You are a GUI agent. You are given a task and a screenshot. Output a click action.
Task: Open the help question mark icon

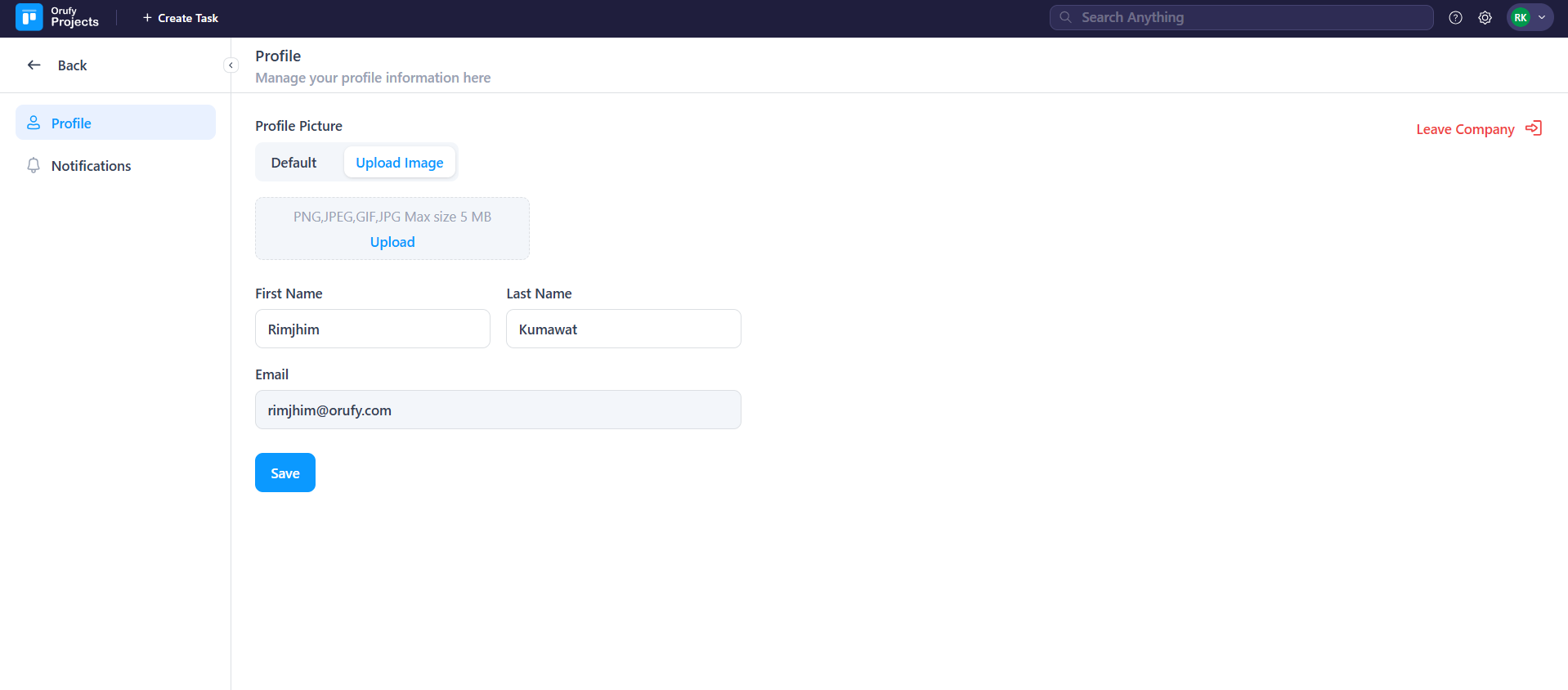[1455, 17]
